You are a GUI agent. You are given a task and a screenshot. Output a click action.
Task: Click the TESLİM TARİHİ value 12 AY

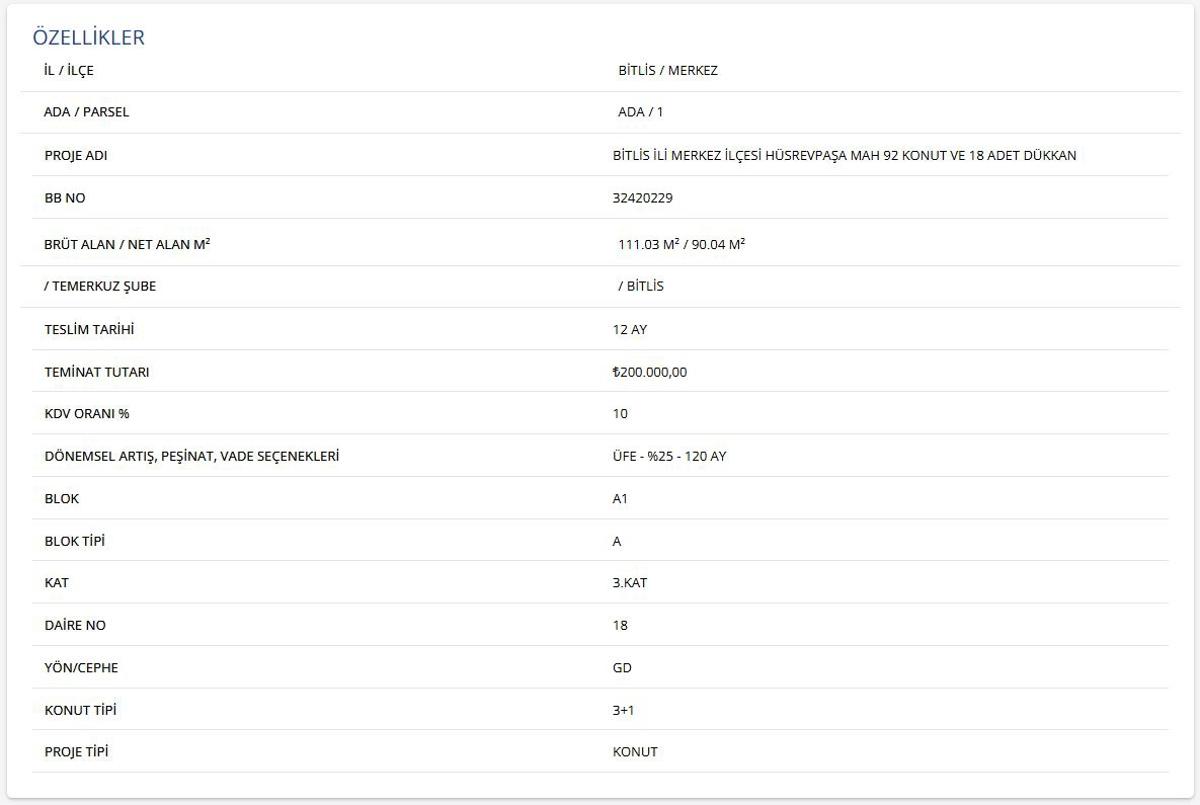[629, 329]
